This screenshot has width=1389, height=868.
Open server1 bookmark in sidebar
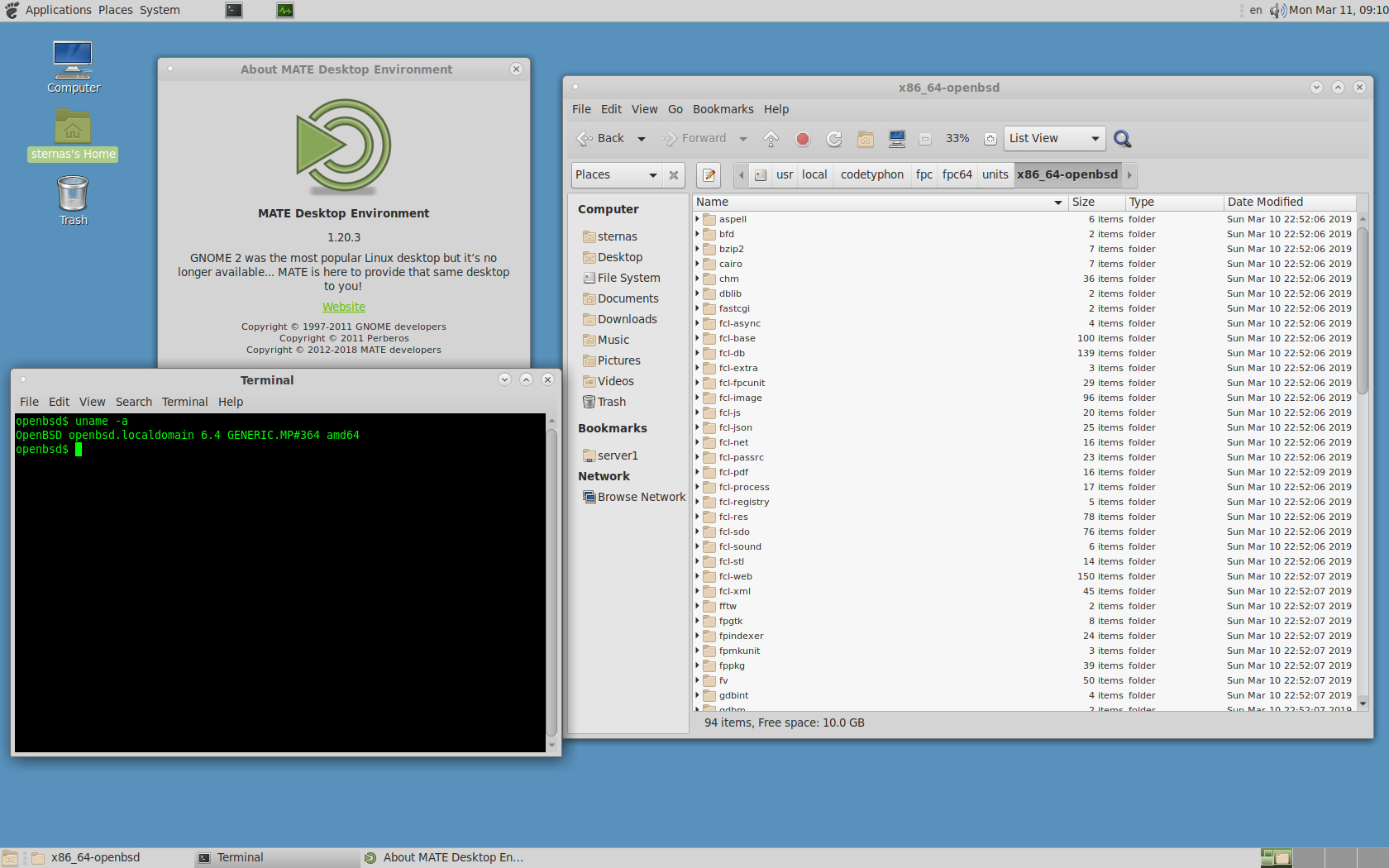point(610,455)
